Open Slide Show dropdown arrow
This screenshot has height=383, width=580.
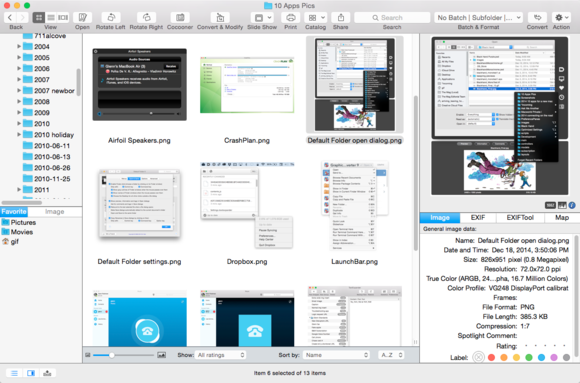coord(270,17)
